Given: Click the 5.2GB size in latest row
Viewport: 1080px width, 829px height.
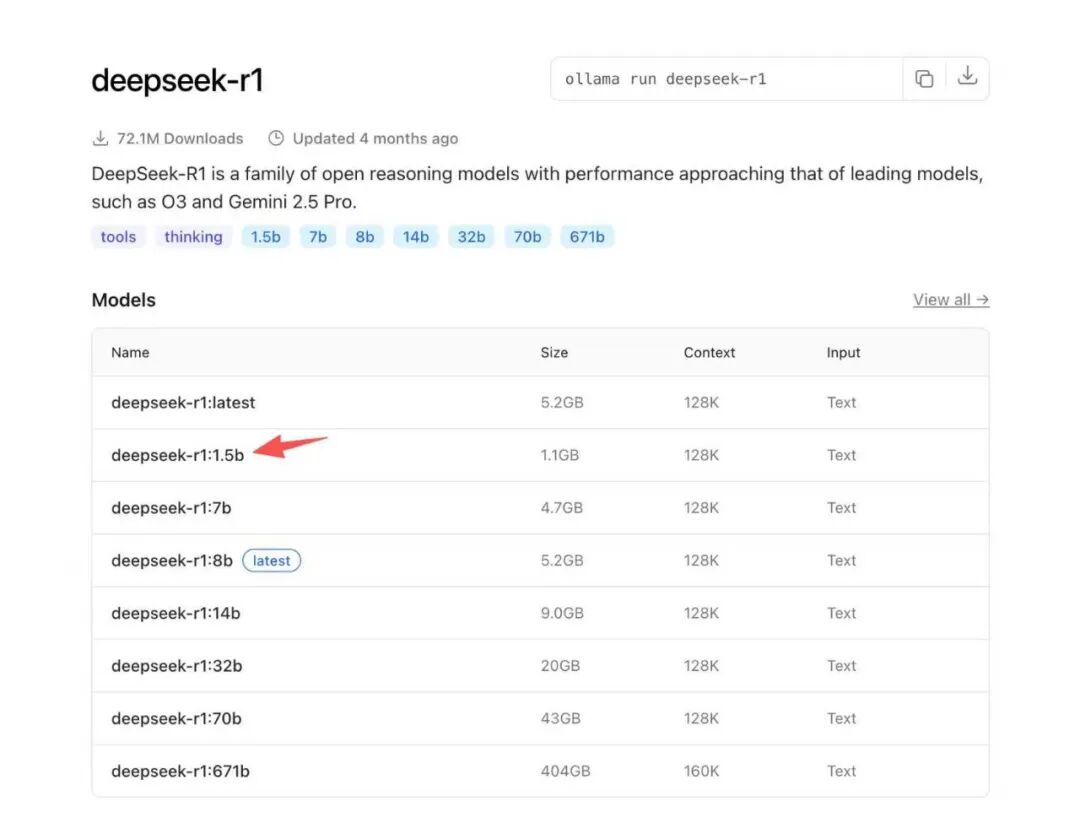Looking at the screenshot, I should click(x=562, y=403).
